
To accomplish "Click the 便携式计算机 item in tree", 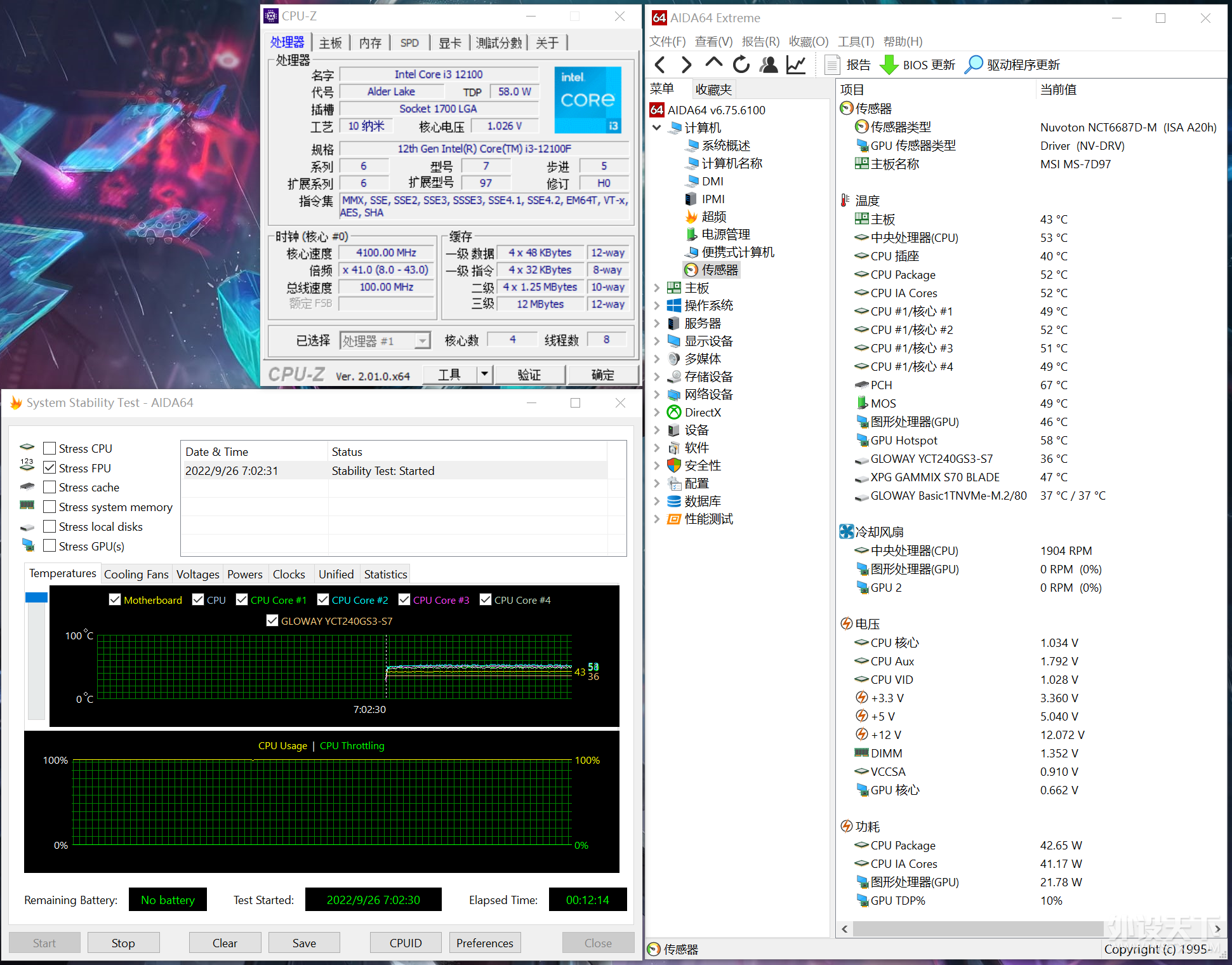I will (x=730, y=252).
